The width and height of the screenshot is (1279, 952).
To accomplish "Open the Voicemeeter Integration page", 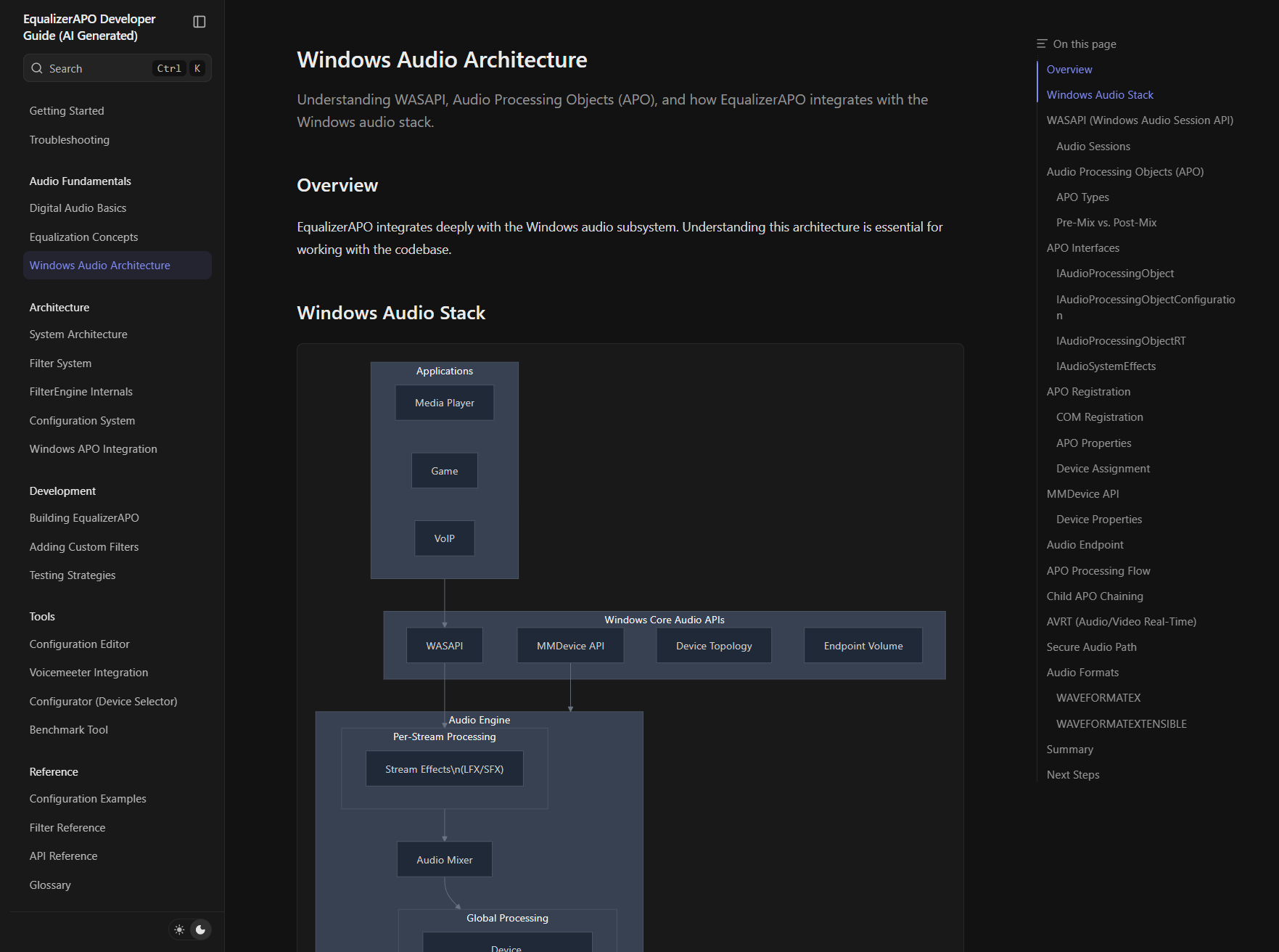I will point(88,672).
